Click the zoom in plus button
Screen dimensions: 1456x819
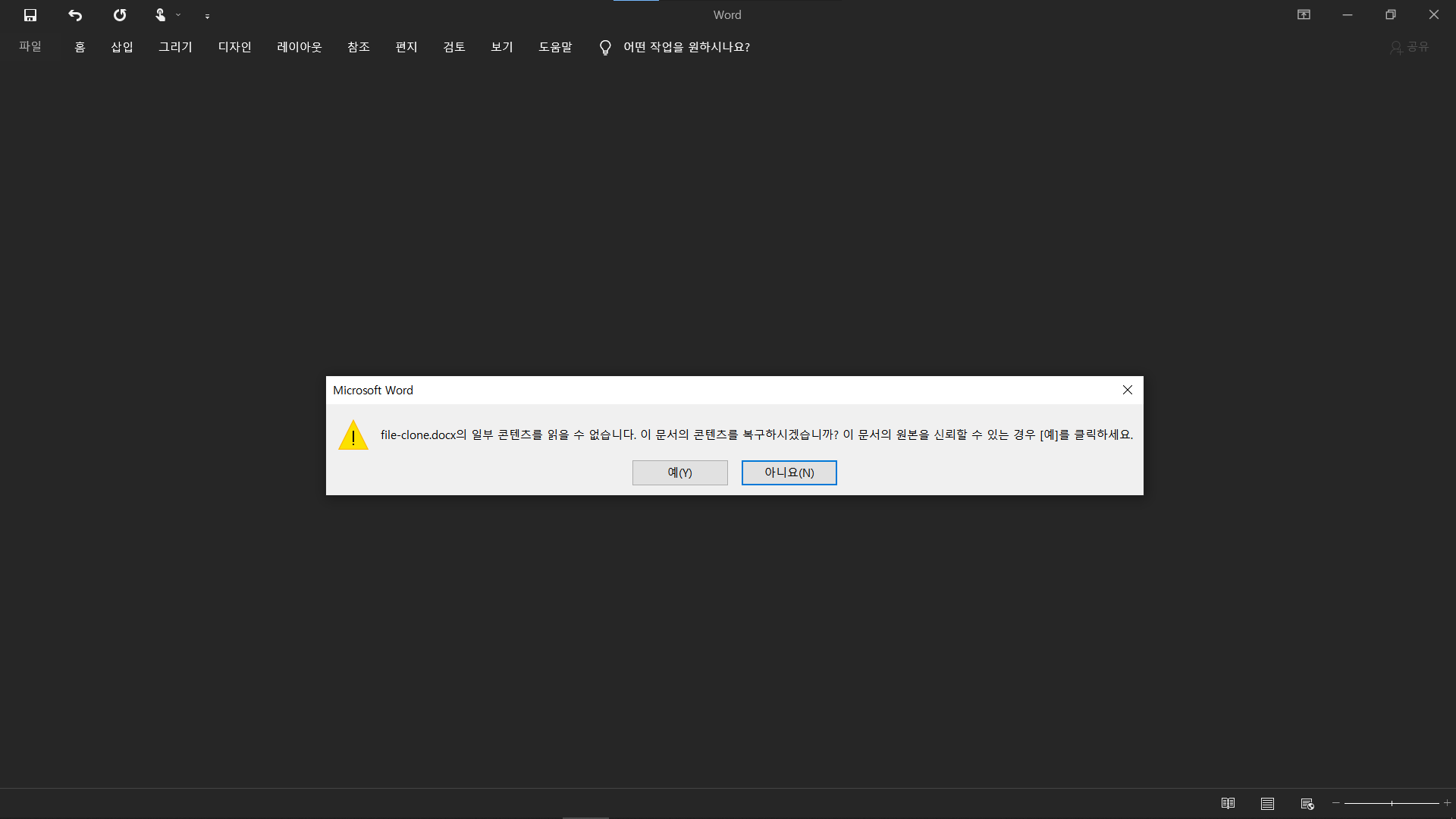[1447, 803]
